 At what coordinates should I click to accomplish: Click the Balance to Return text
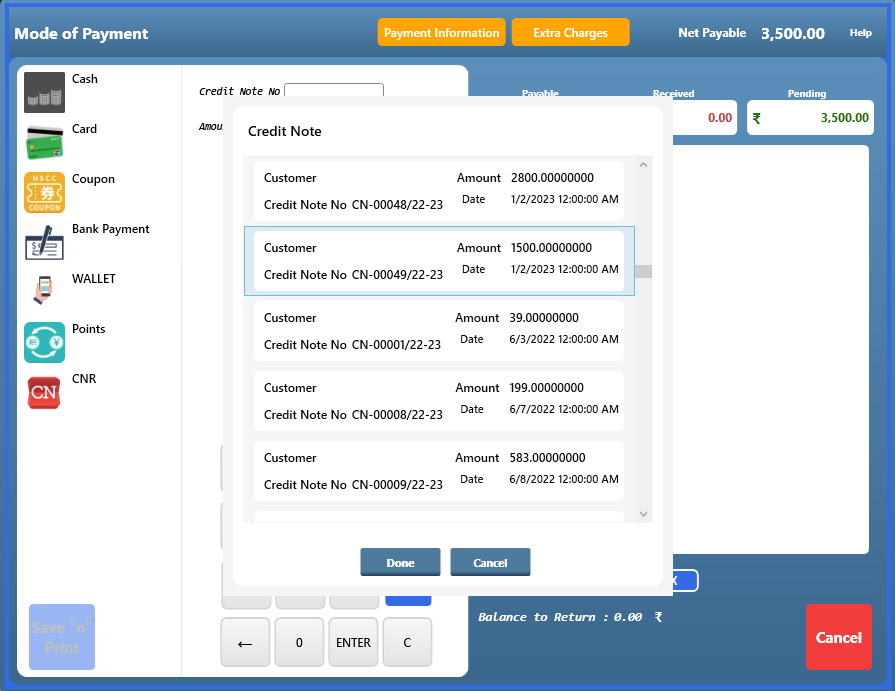pos(570,617)
